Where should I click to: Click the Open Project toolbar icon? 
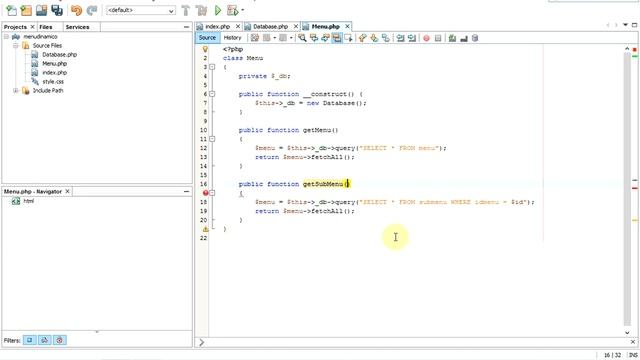[x=41, y=10]
